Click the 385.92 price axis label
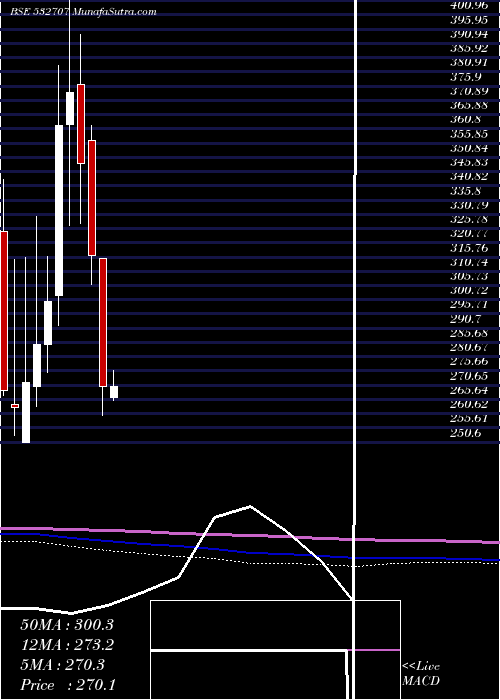Viewport: 500px width, 700px height. pos(470,48)
